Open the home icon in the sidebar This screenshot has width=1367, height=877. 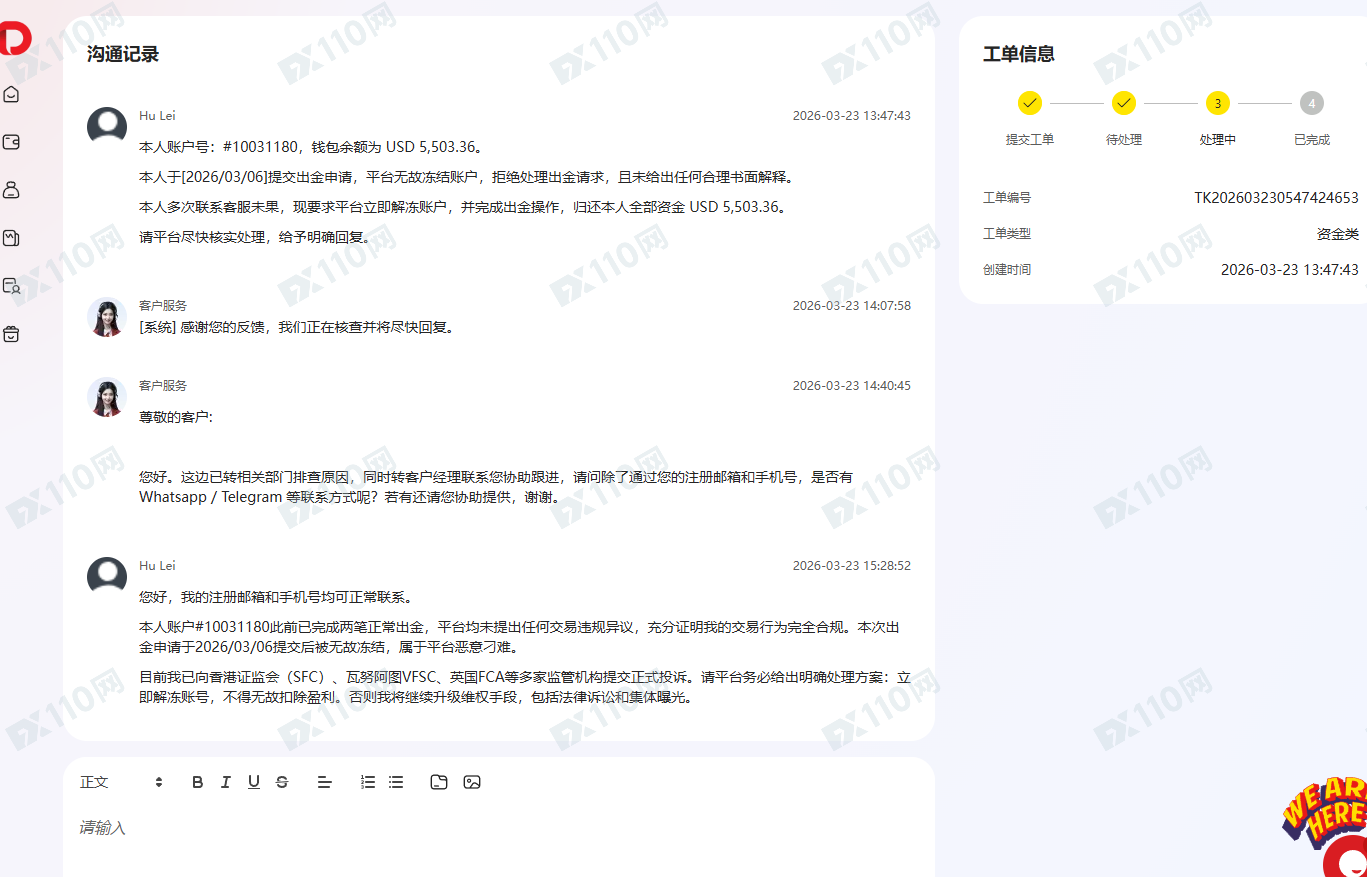point(11,93)
